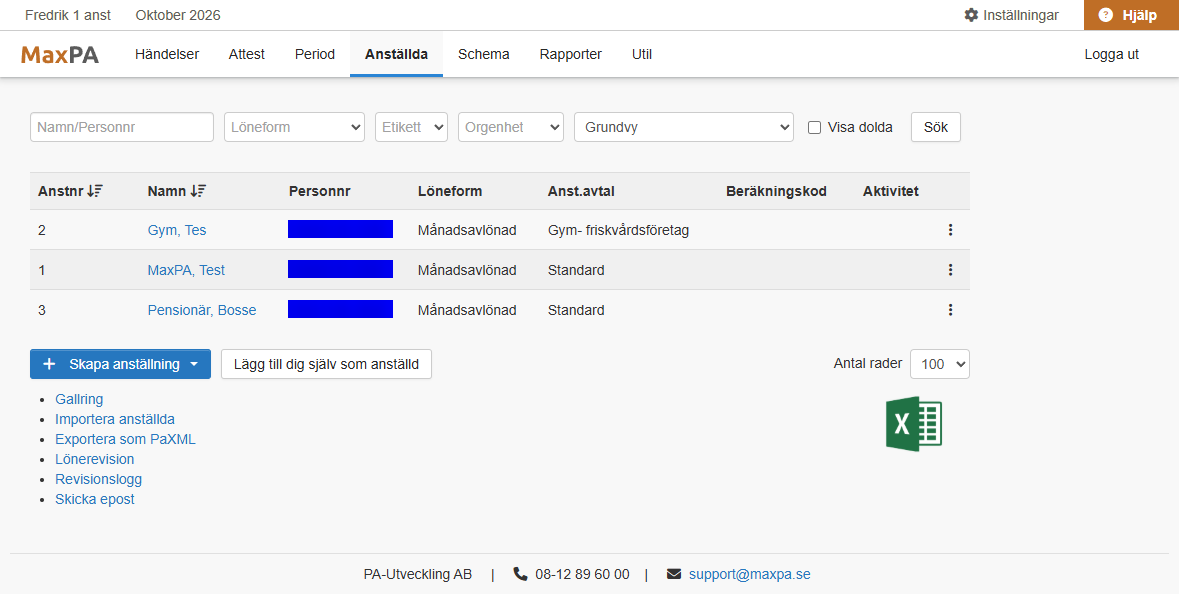
Task: Enable the Visa dolda checkbox
Action: pyautogui.click(x=814, y=128)
